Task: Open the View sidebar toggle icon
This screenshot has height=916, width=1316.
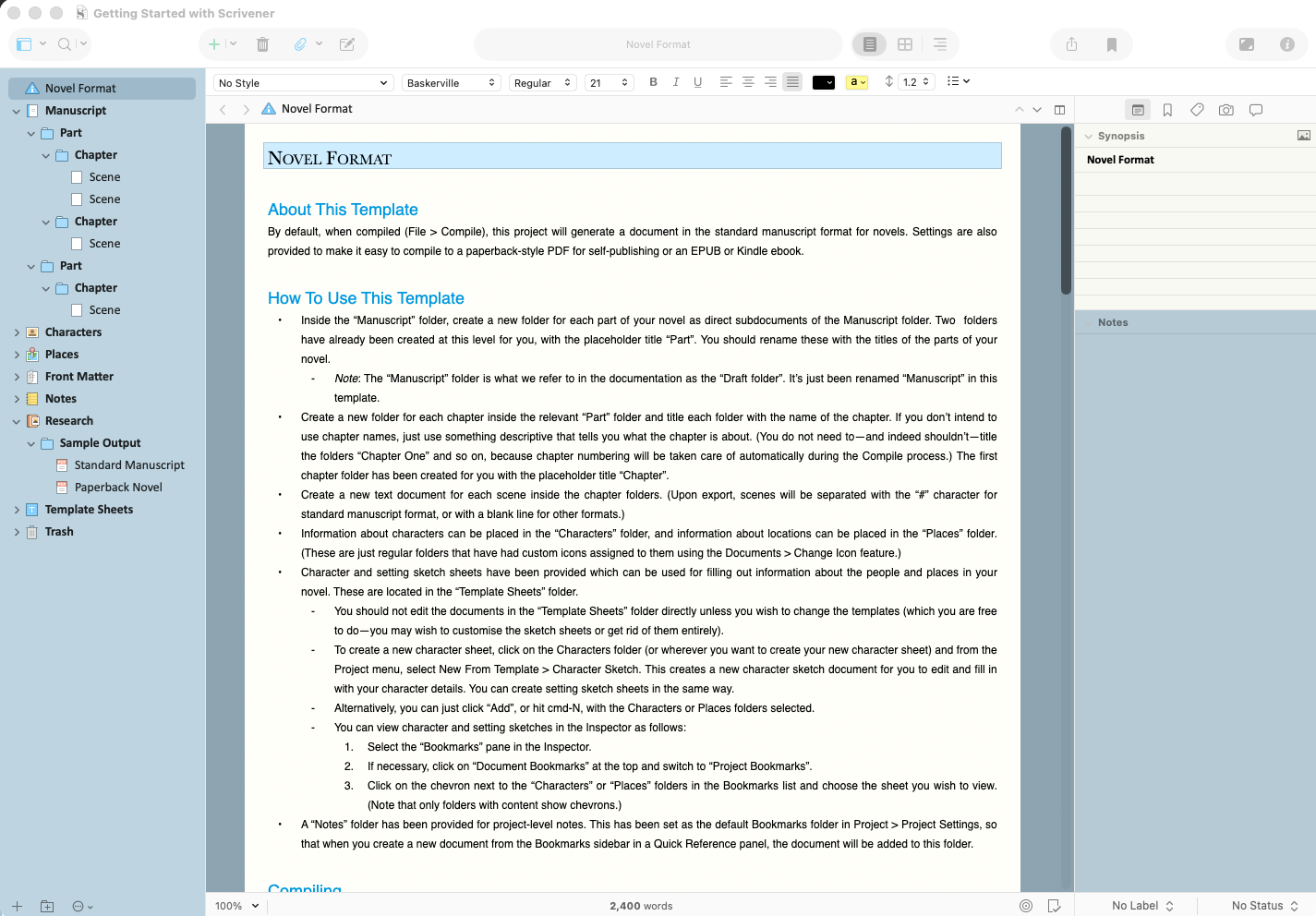Action: (x=24, y=44)
